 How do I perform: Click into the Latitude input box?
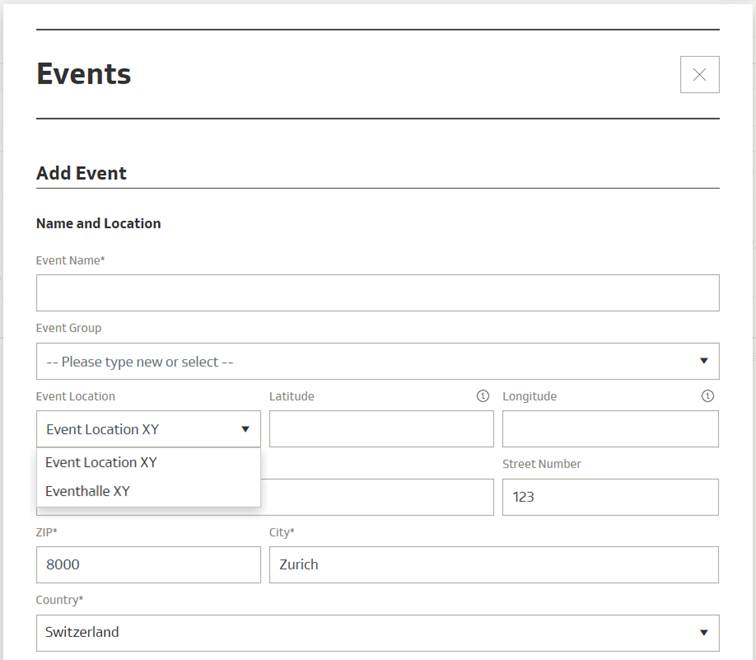tap(381, 429)
